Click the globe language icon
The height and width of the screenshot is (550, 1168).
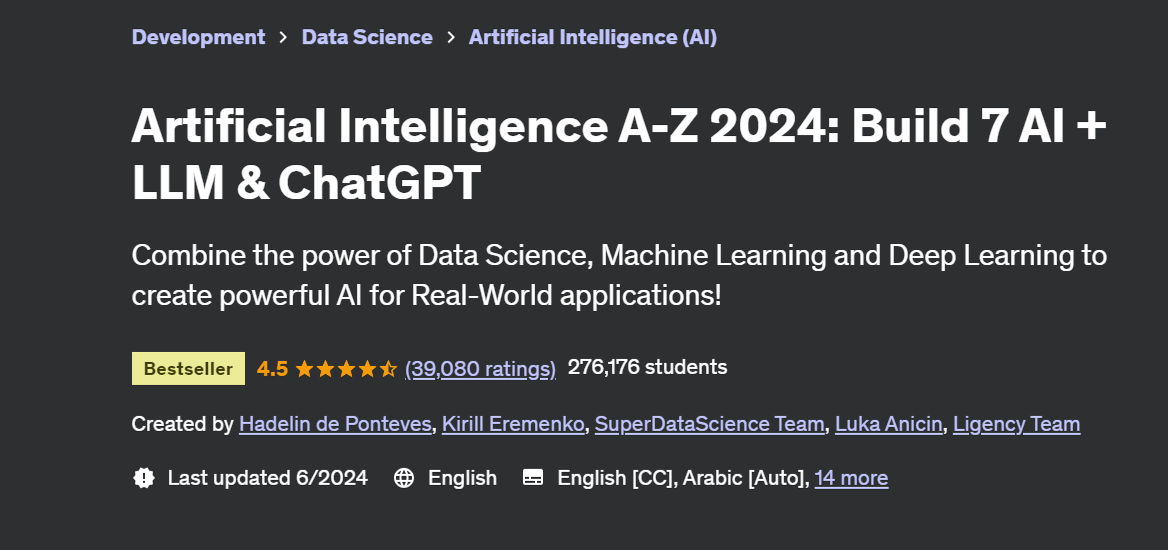404,478
